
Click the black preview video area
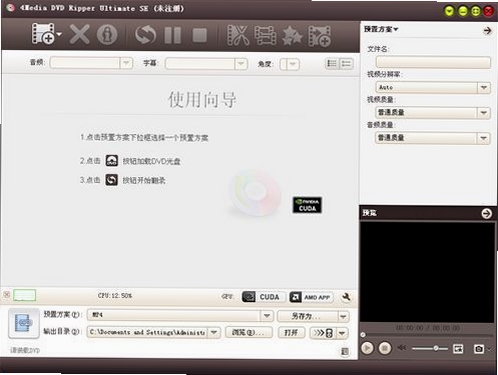427,272
